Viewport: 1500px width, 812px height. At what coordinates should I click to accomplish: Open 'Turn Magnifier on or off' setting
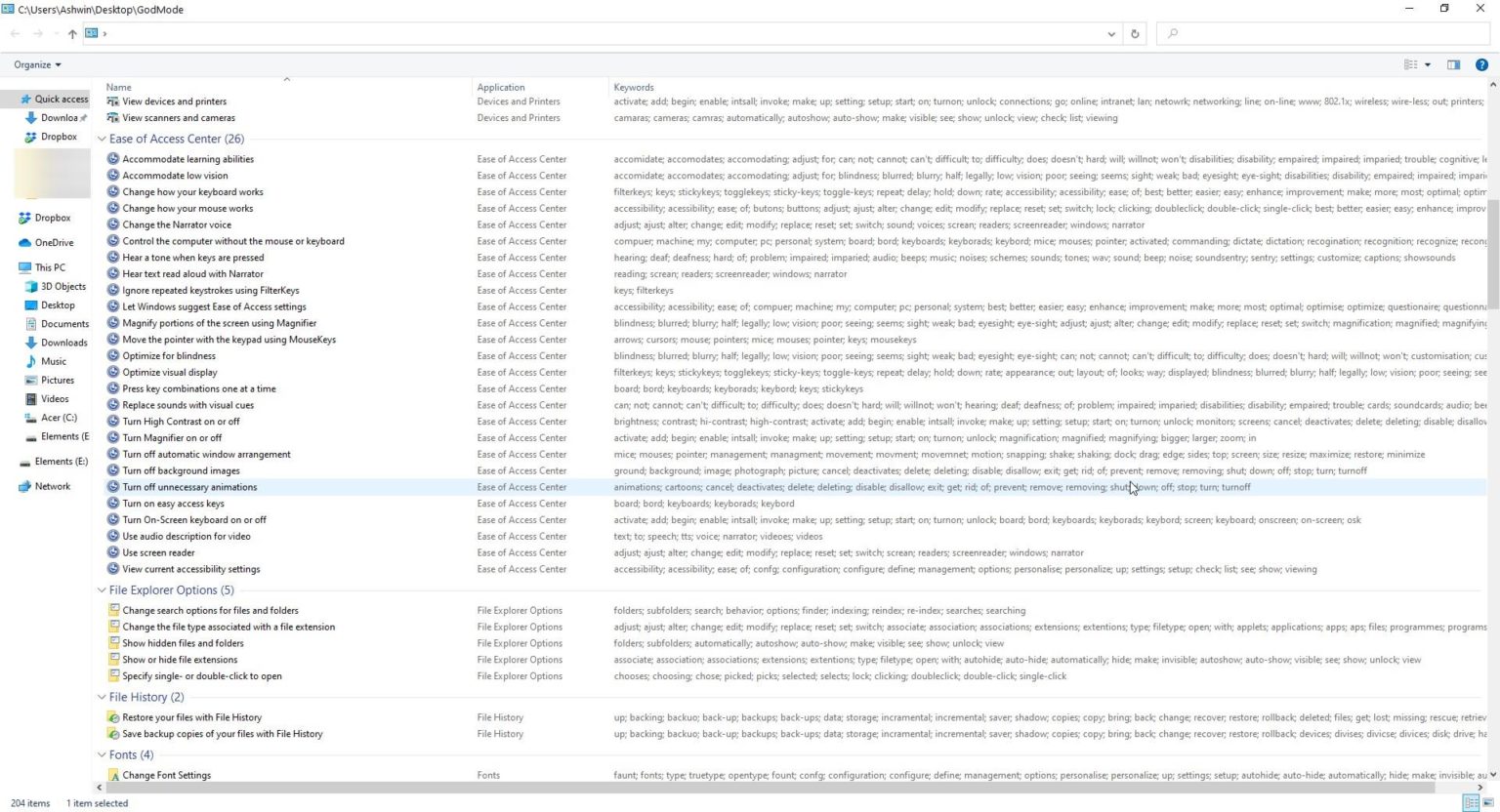[x=172, y=437]
